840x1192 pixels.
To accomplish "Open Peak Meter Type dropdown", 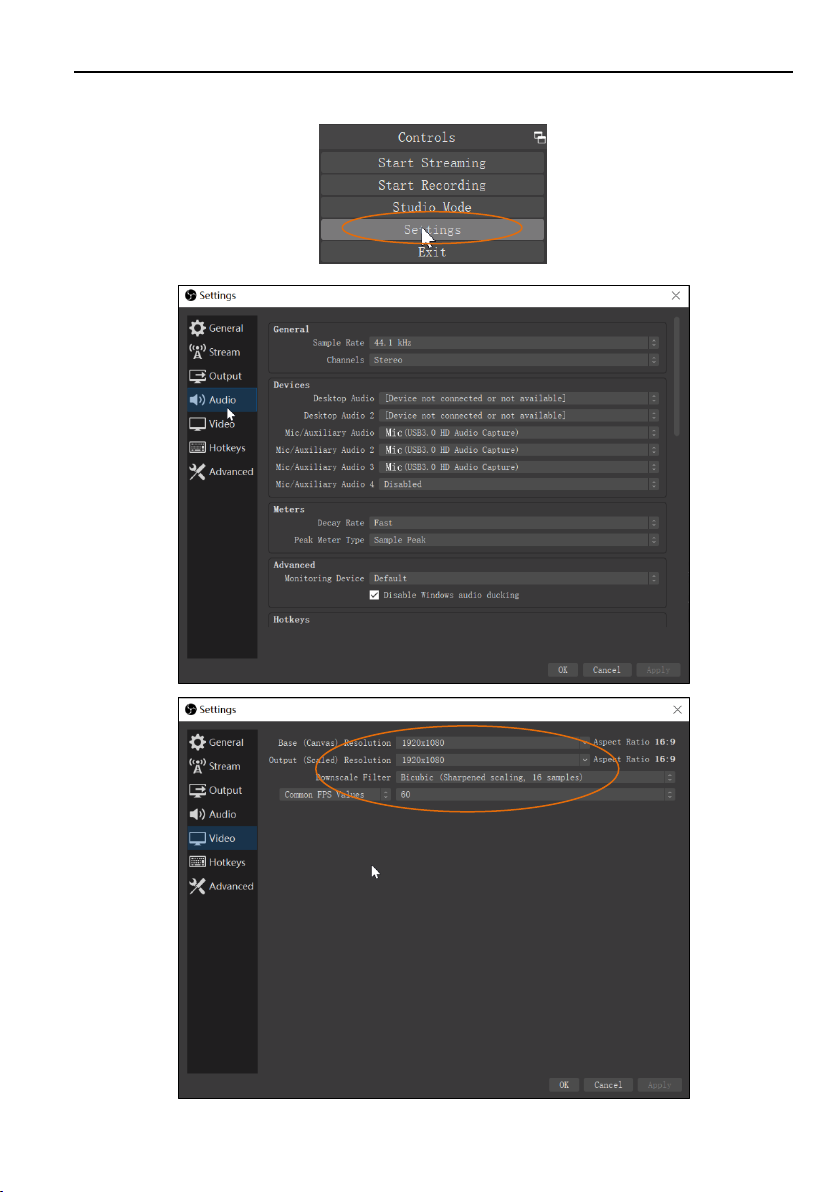I will 514,541.
